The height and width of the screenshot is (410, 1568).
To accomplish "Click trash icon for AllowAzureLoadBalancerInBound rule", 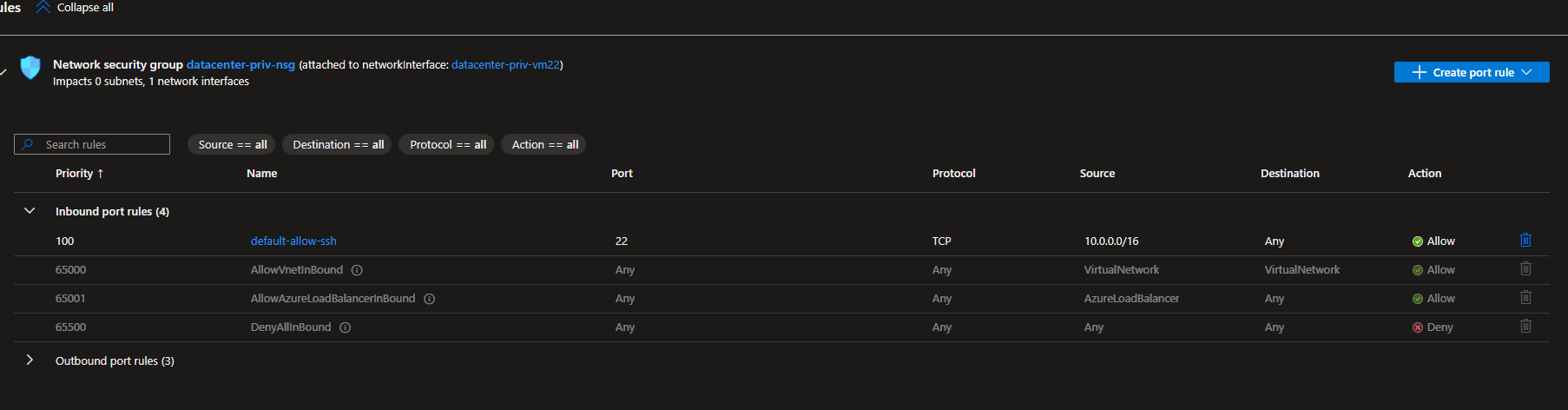I will pos(1525,298).
